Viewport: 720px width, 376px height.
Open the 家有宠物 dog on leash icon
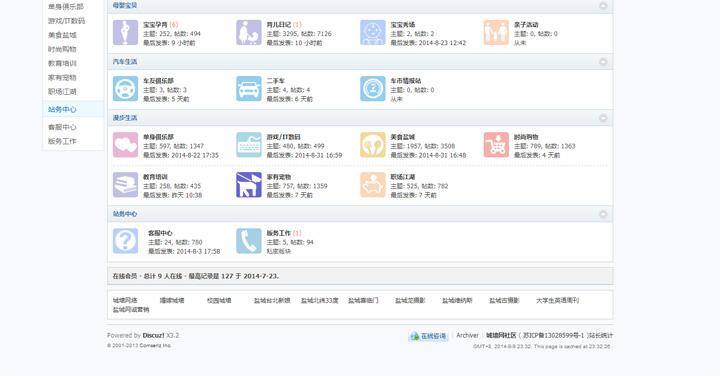249,185
